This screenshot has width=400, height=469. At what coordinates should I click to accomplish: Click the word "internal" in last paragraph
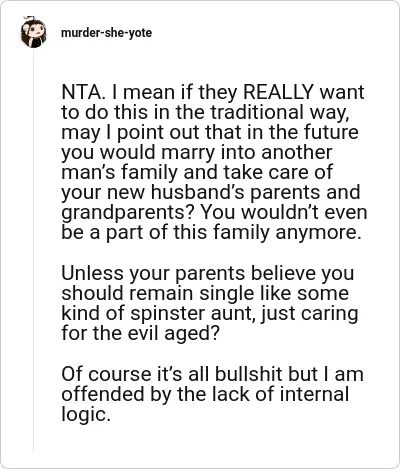pos(314,394)
